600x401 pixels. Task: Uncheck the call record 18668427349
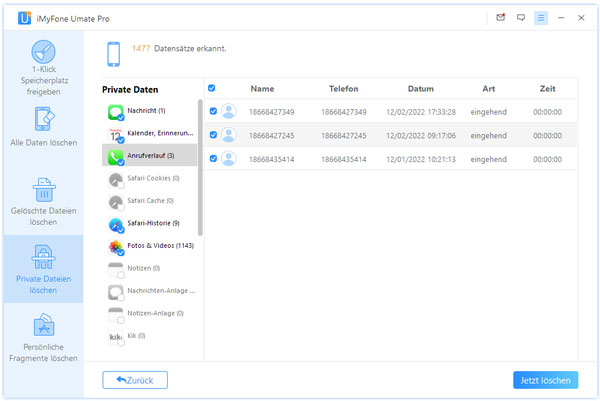213,111
